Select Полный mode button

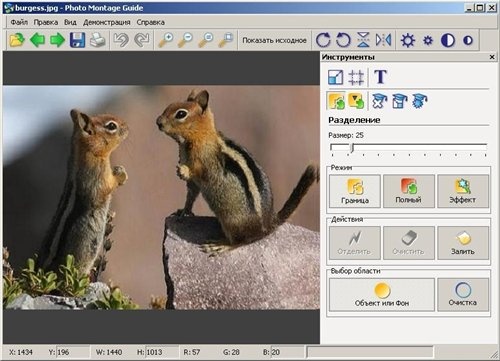click(409, 191)
